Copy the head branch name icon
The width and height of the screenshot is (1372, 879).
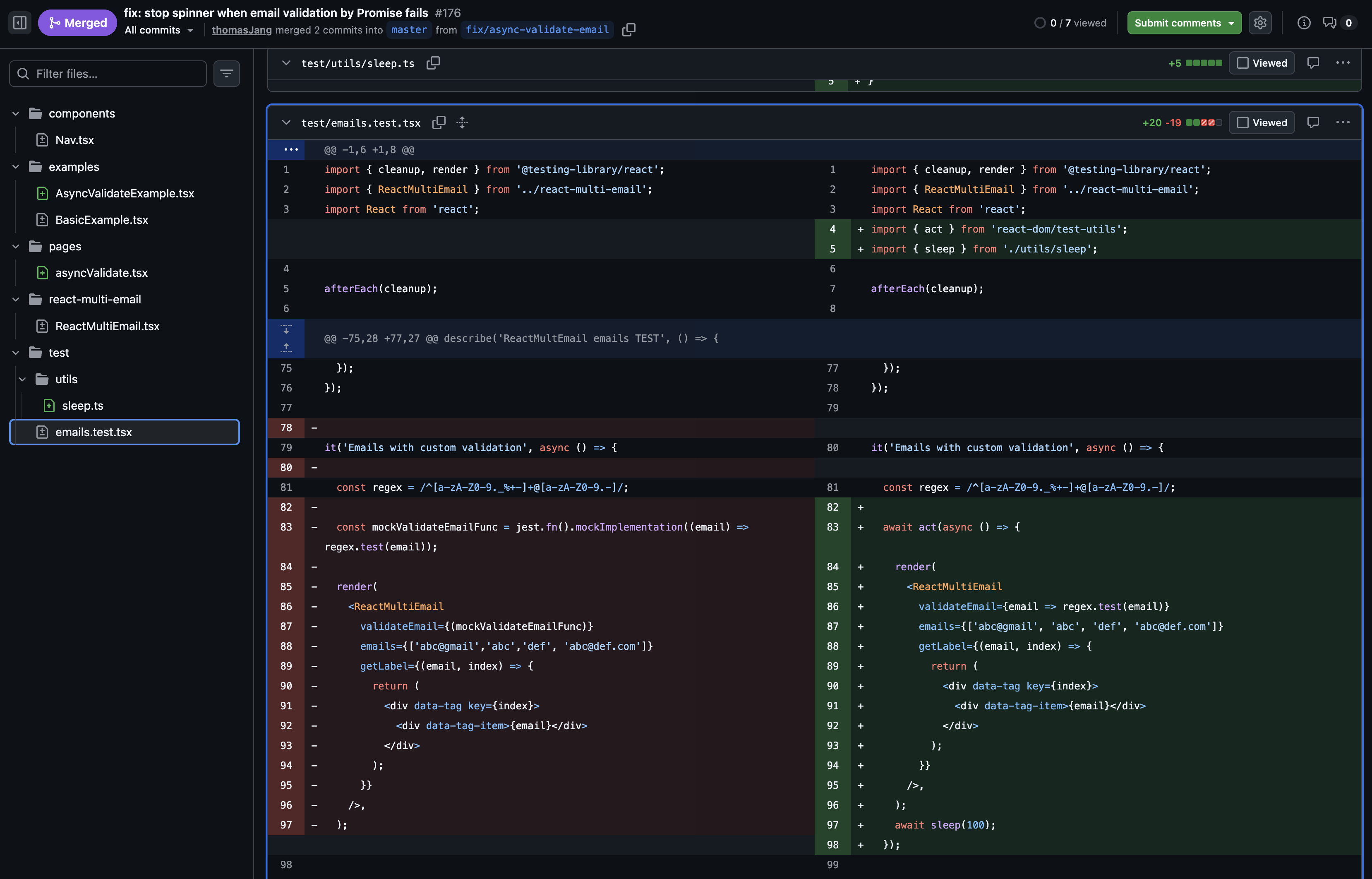[628, 30]
